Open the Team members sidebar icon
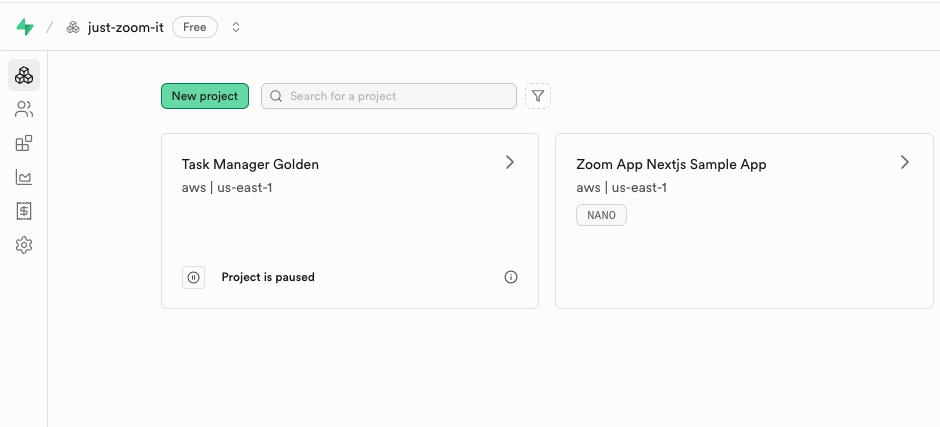The image size is (940, 427). coord(24,109)
